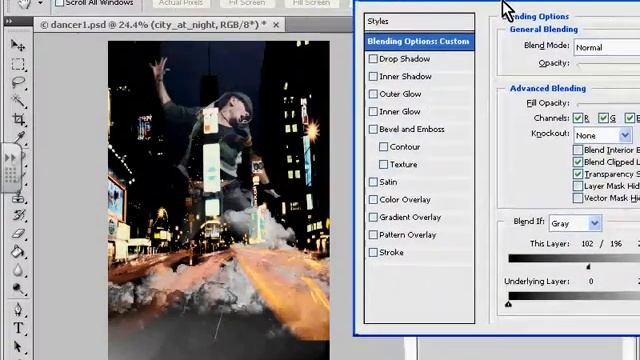
Task: Select the Paint Bucket tool
Action: (x=18, y=251)
